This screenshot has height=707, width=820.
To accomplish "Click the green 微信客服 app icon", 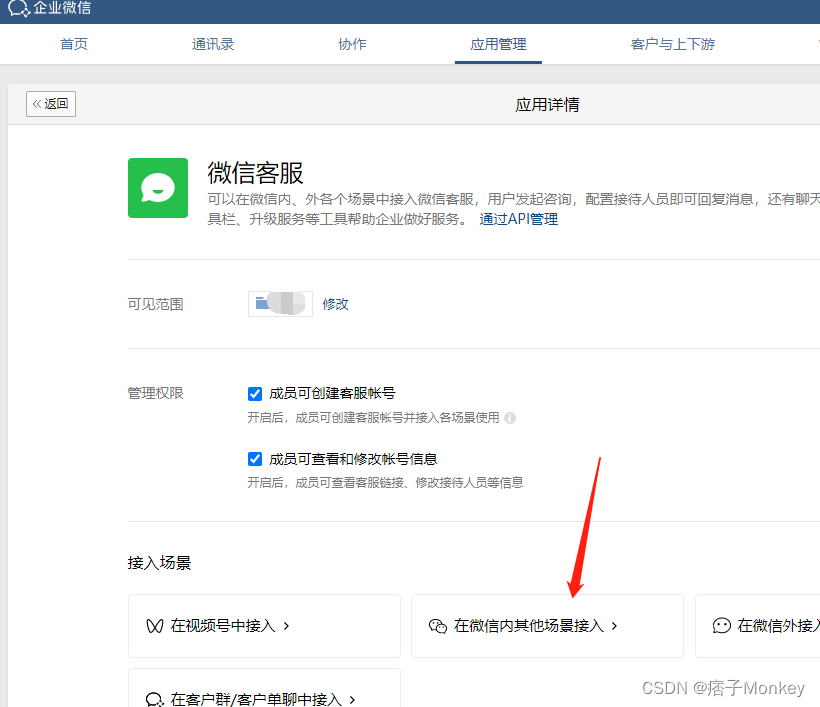I will [x=158, y=188].
